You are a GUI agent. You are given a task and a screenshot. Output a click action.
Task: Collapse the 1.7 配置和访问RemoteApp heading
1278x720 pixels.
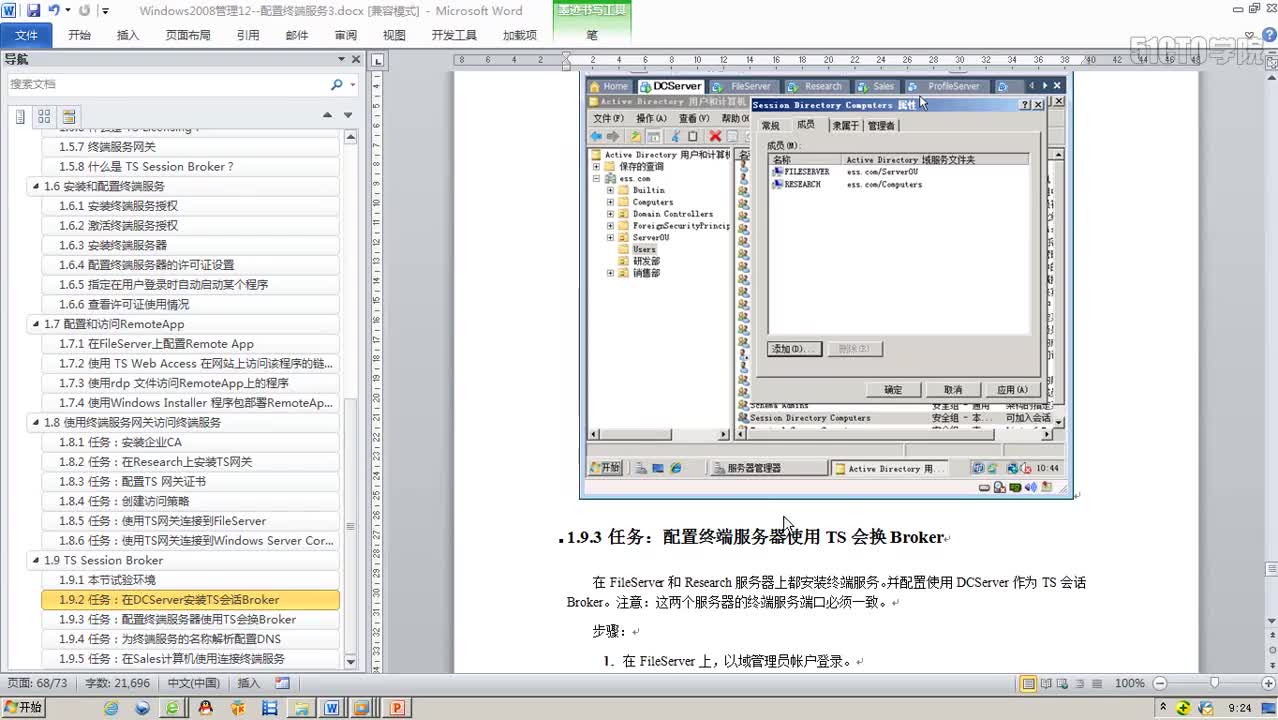(x=36, y=324)
